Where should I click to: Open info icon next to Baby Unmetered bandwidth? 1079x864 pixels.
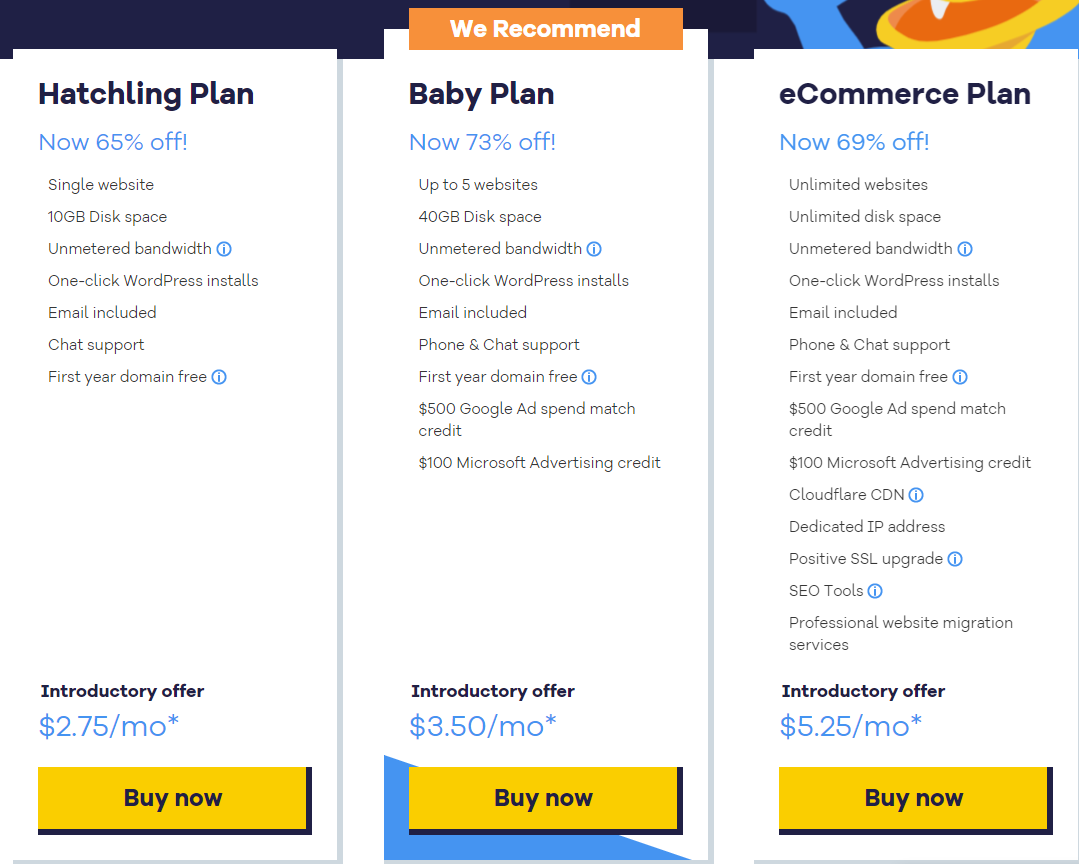pyautogui.click(x=594, y=249)
